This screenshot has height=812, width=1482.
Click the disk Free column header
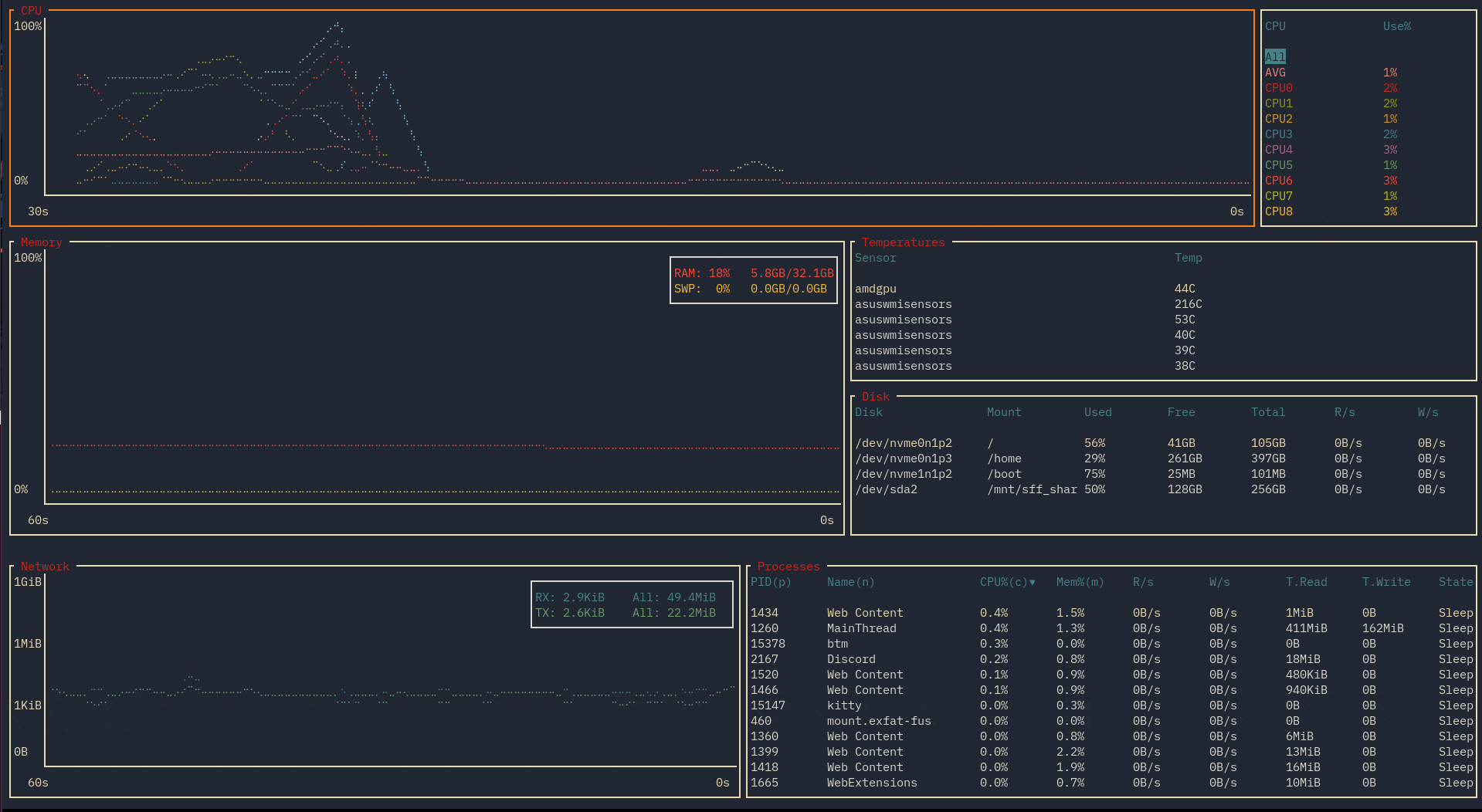point(1182,412)
